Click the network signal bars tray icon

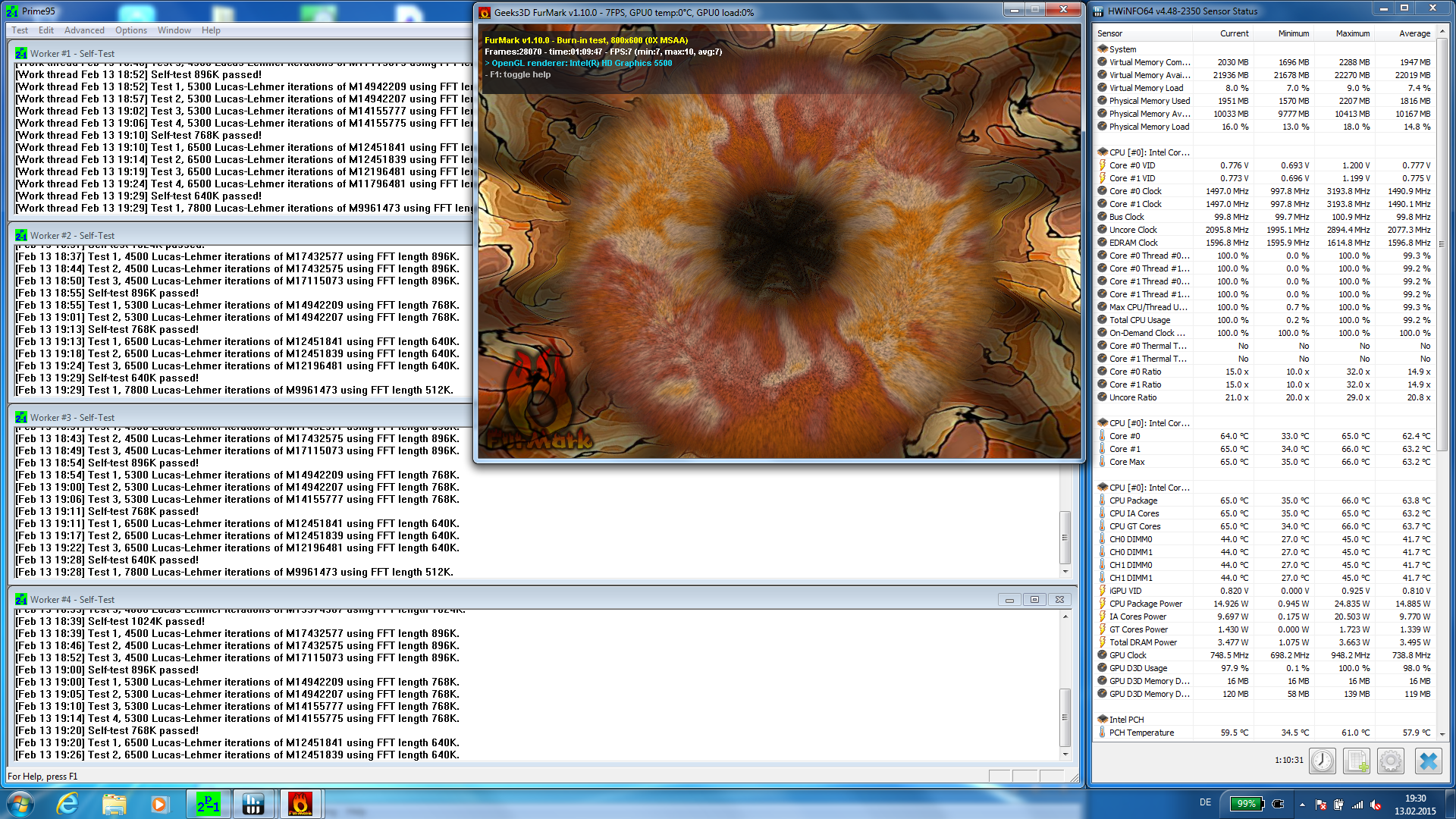coord(1357,805)
